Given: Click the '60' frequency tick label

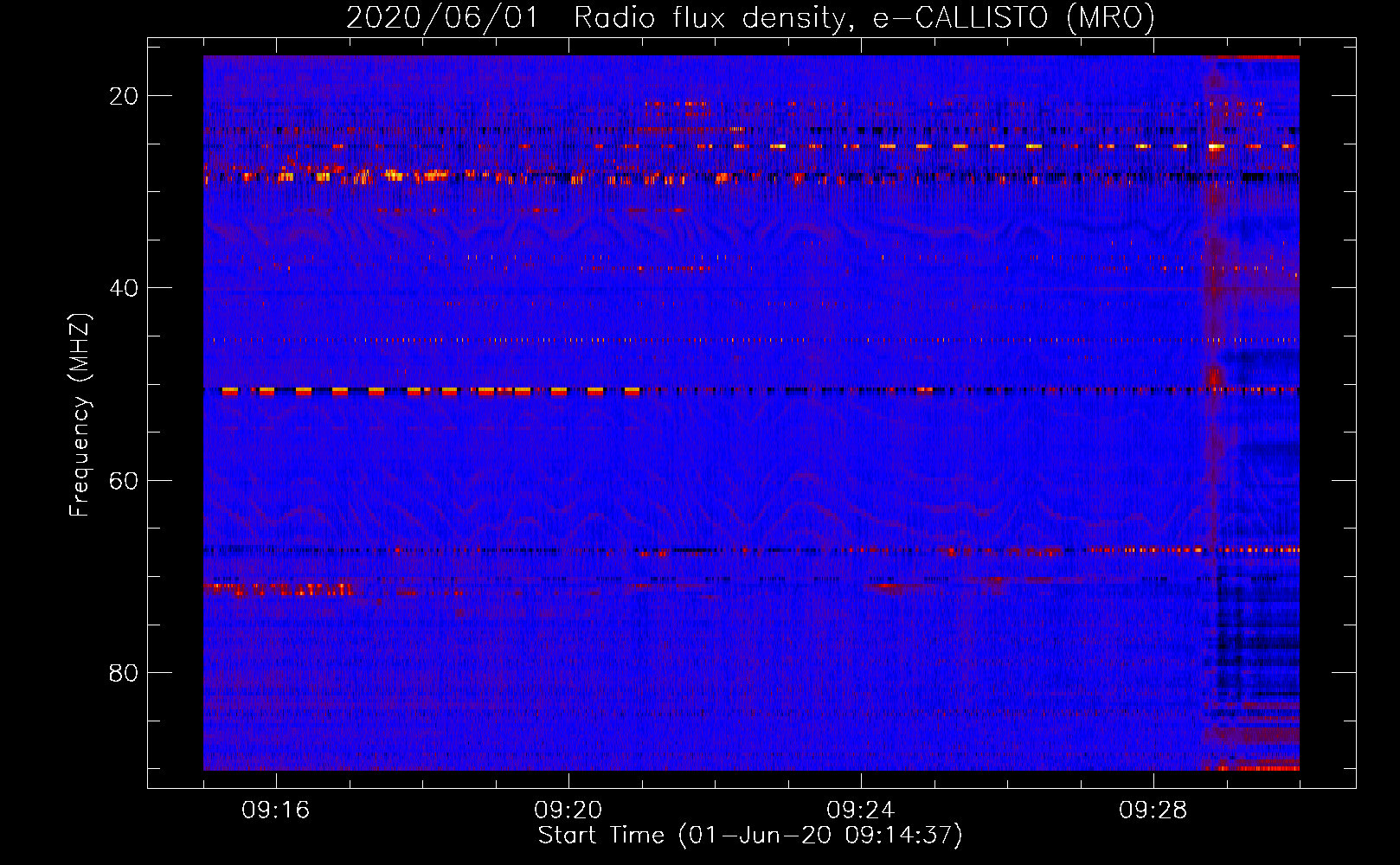Looking at the screenshot, I should point(125,480).
